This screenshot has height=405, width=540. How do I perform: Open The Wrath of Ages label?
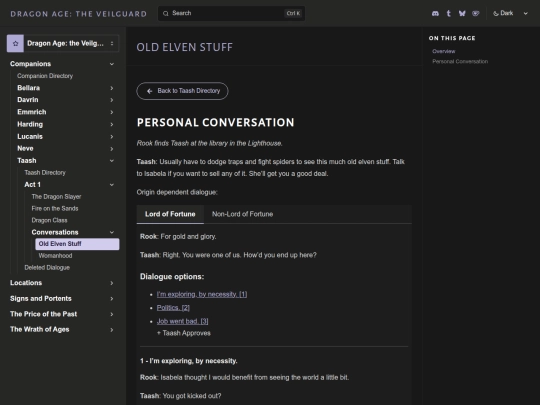(40, 330)
